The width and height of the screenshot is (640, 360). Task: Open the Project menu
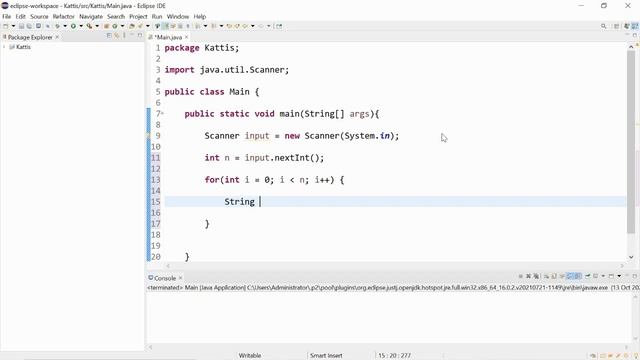tap(138, 16)
